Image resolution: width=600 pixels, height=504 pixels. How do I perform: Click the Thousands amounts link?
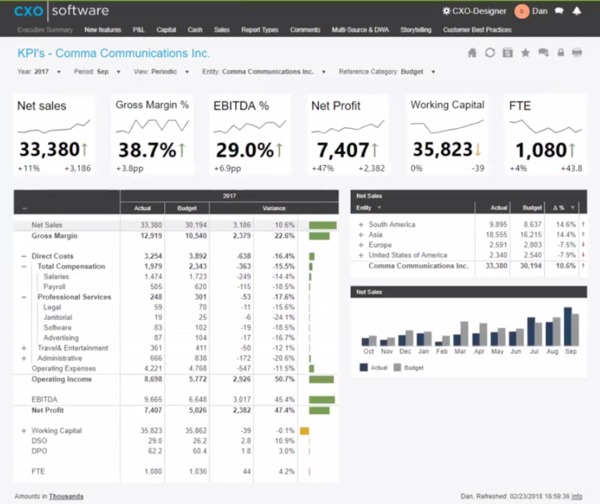(x=66, y=496)
